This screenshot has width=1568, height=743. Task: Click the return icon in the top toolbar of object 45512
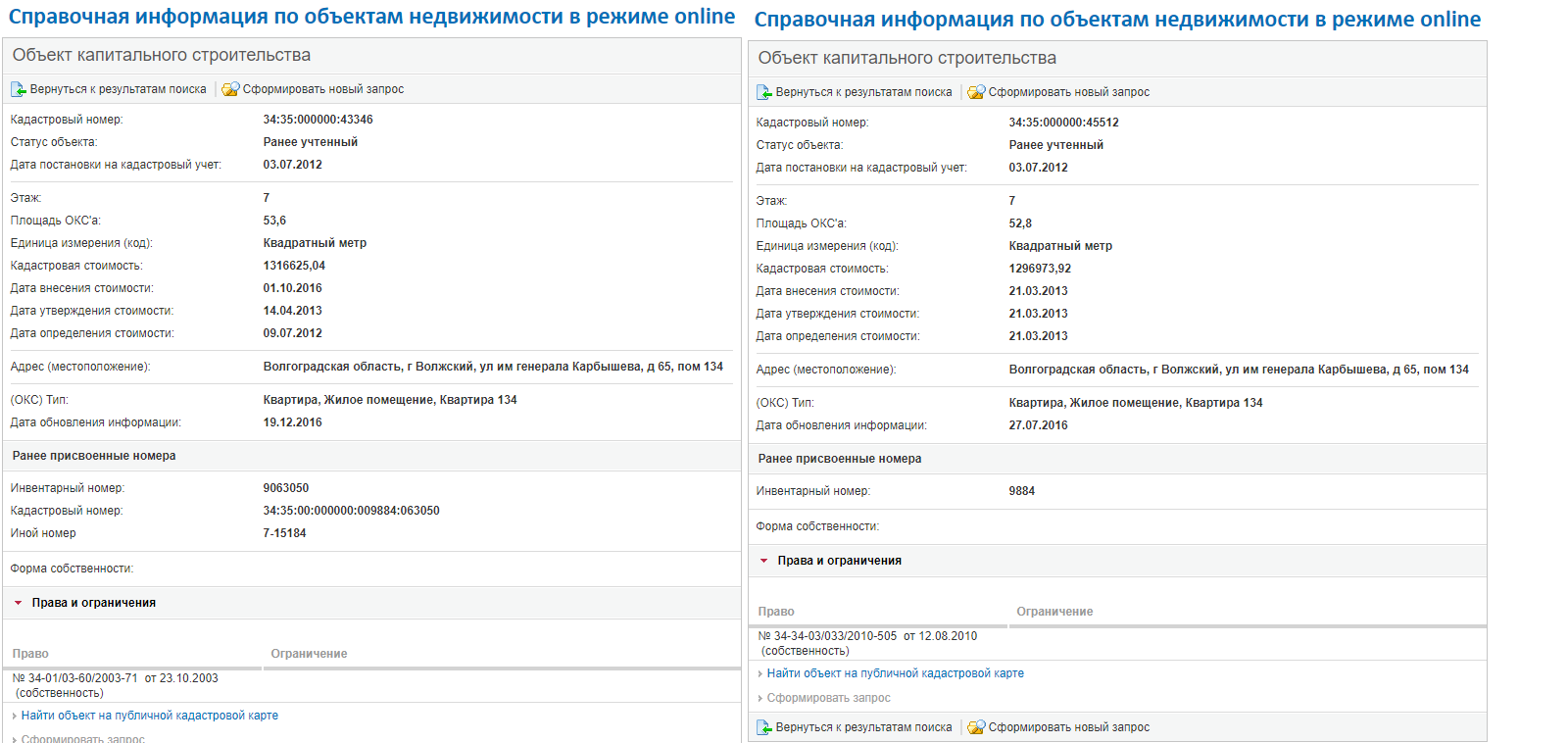(x=764, y=92)
